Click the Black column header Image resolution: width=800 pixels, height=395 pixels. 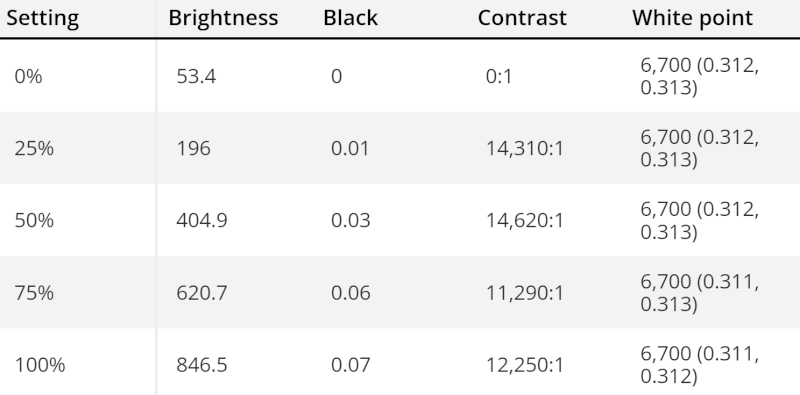[351, 18]
